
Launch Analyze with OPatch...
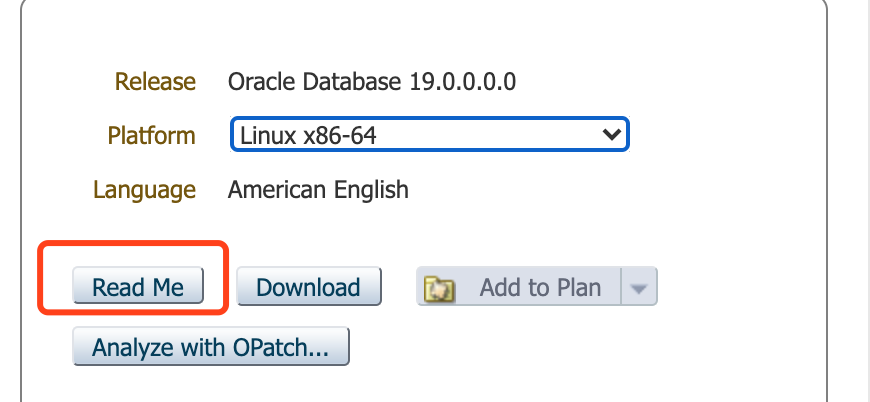[210, 348]
